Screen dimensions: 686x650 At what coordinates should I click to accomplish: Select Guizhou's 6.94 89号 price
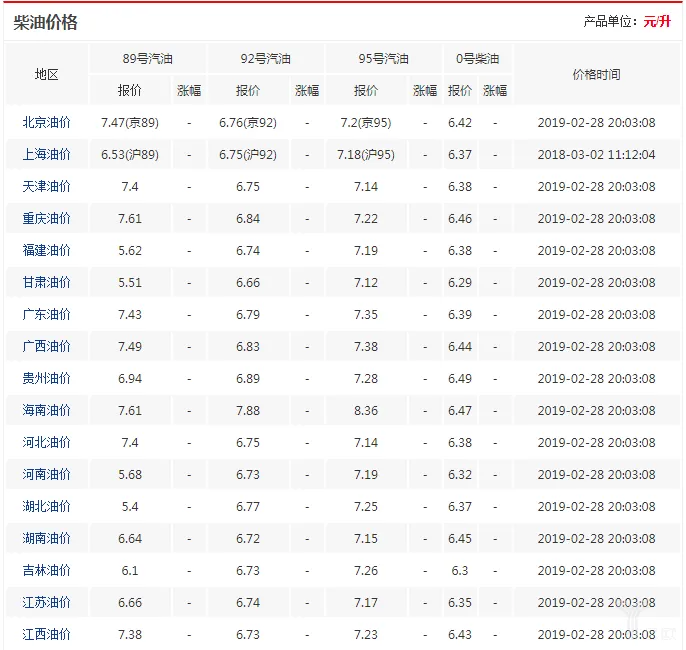click(x=130, y=378)
